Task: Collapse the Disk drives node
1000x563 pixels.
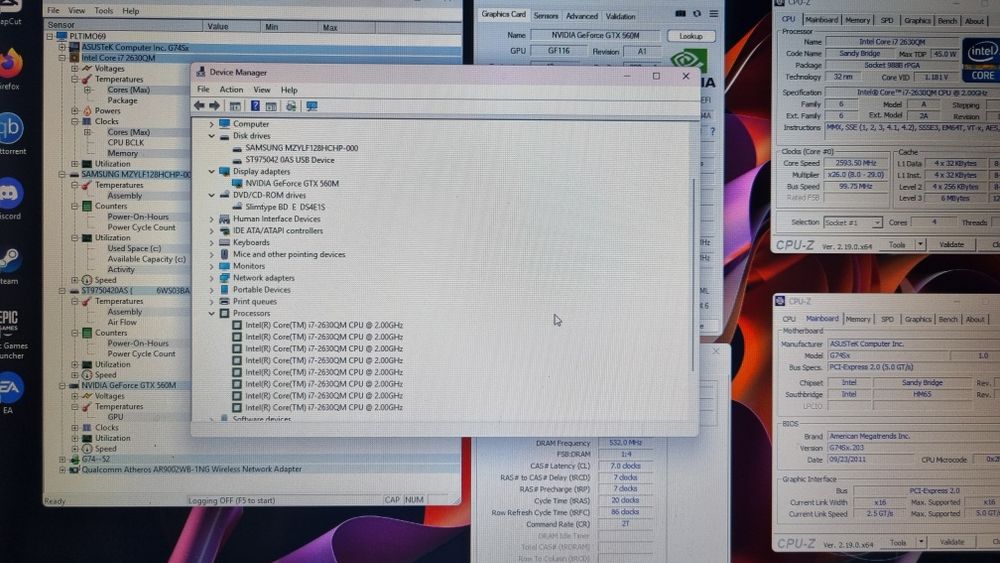Action: pos(212,136)
